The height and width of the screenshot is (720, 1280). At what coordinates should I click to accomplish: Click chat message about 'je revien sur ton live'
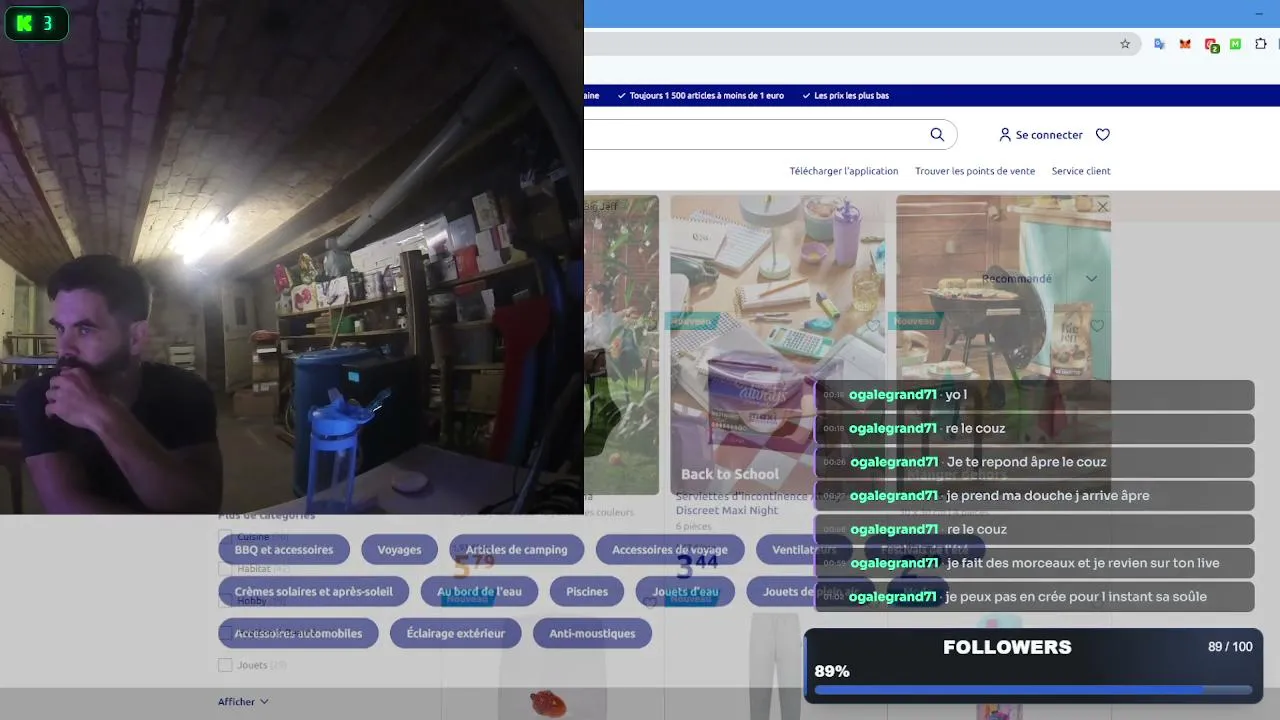click(x=1034, y=563)
